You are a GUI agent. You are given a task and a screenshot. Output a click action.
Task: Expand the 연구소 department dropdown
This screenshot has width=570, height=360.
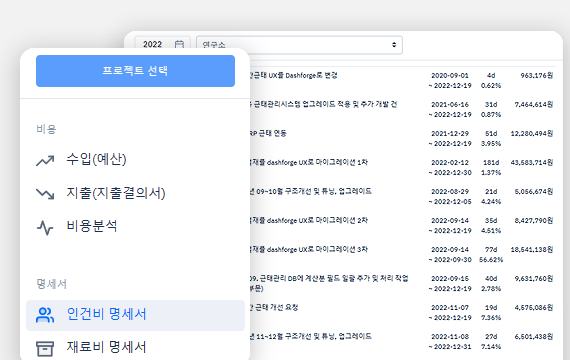[299, 45]
